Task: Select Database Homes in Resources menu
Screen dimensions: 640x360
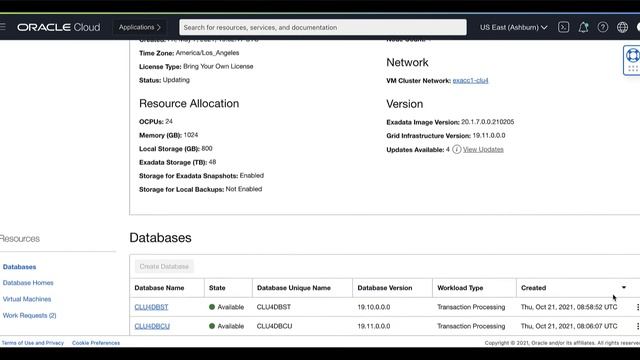Action: [28, 283]
